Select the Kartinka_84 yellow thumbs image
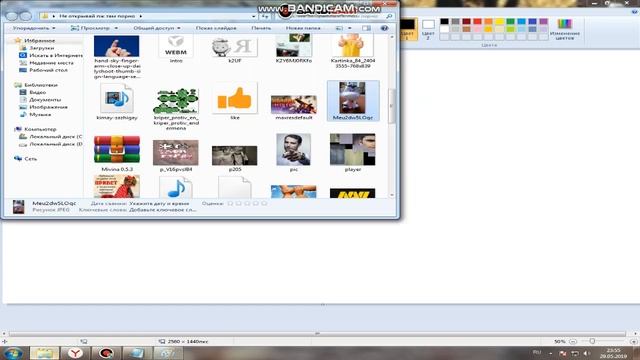This screenshot has height=360, width=640. click(353, 45)
